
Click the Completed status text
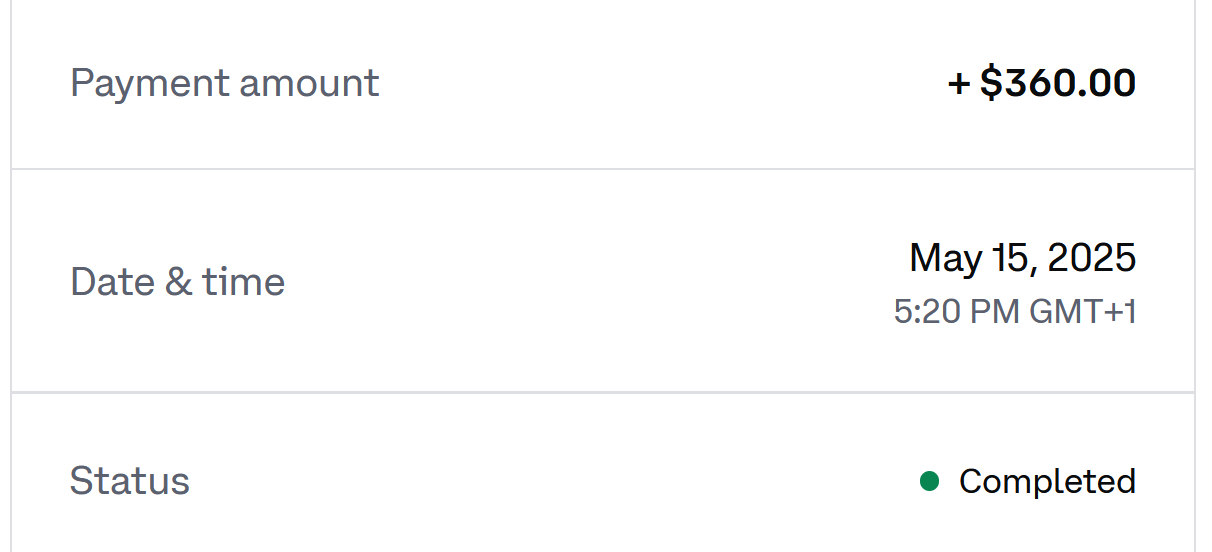(x=1047, y=482)
